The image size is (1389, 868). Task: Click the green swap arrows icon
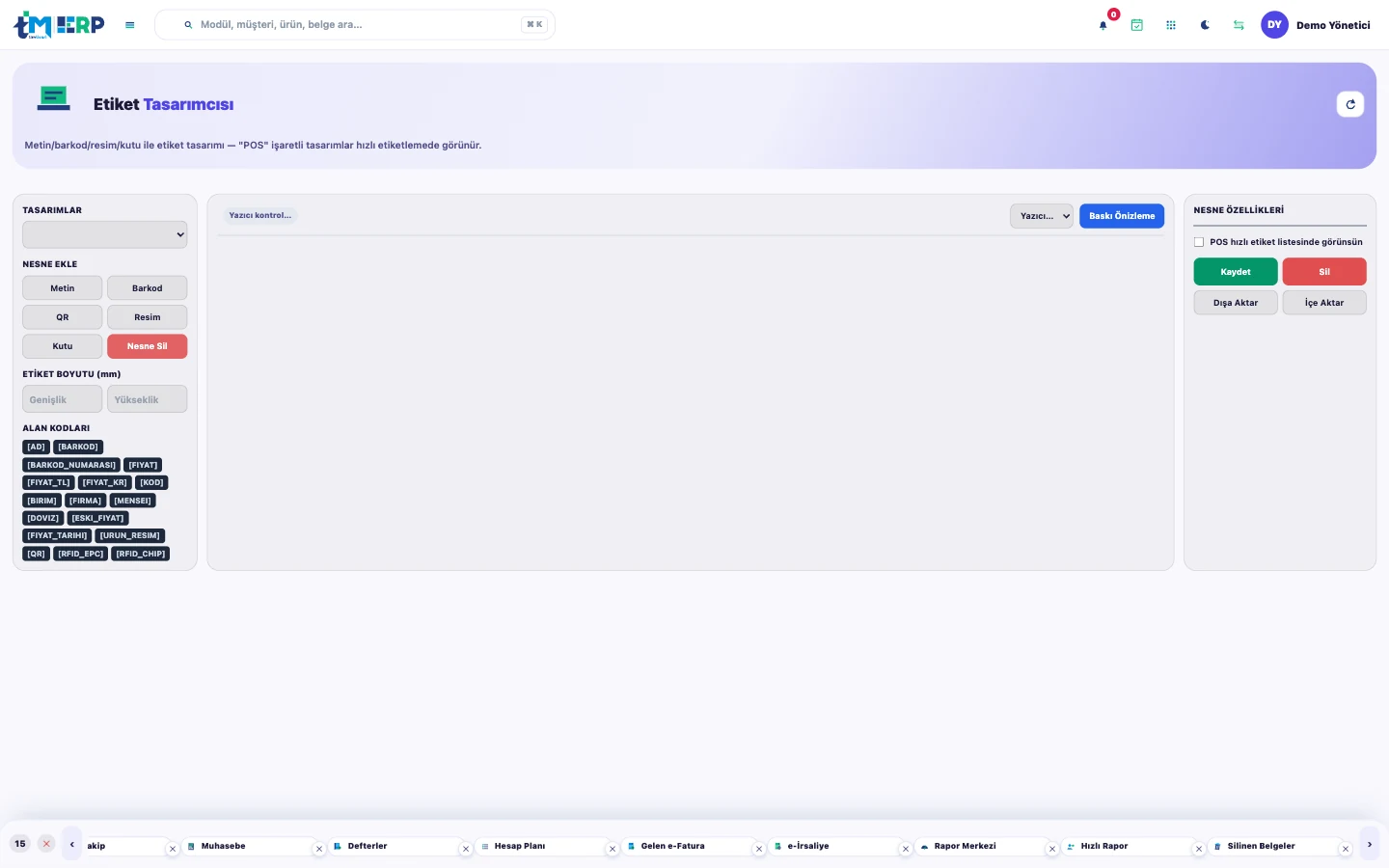(1239, 25)
